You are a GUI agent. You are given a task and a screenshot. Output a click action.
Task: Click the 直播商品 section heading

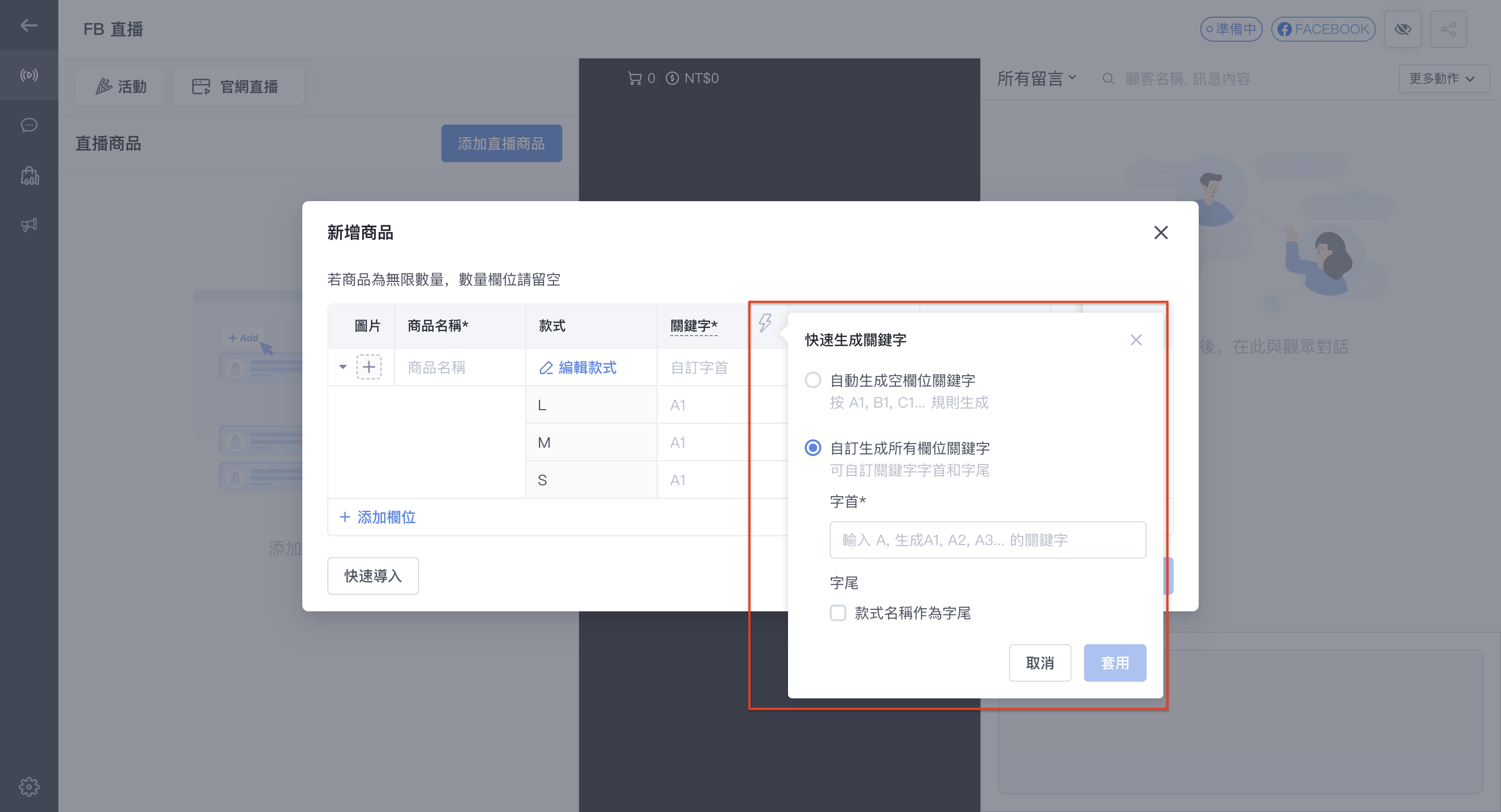(x=108, y=143)
